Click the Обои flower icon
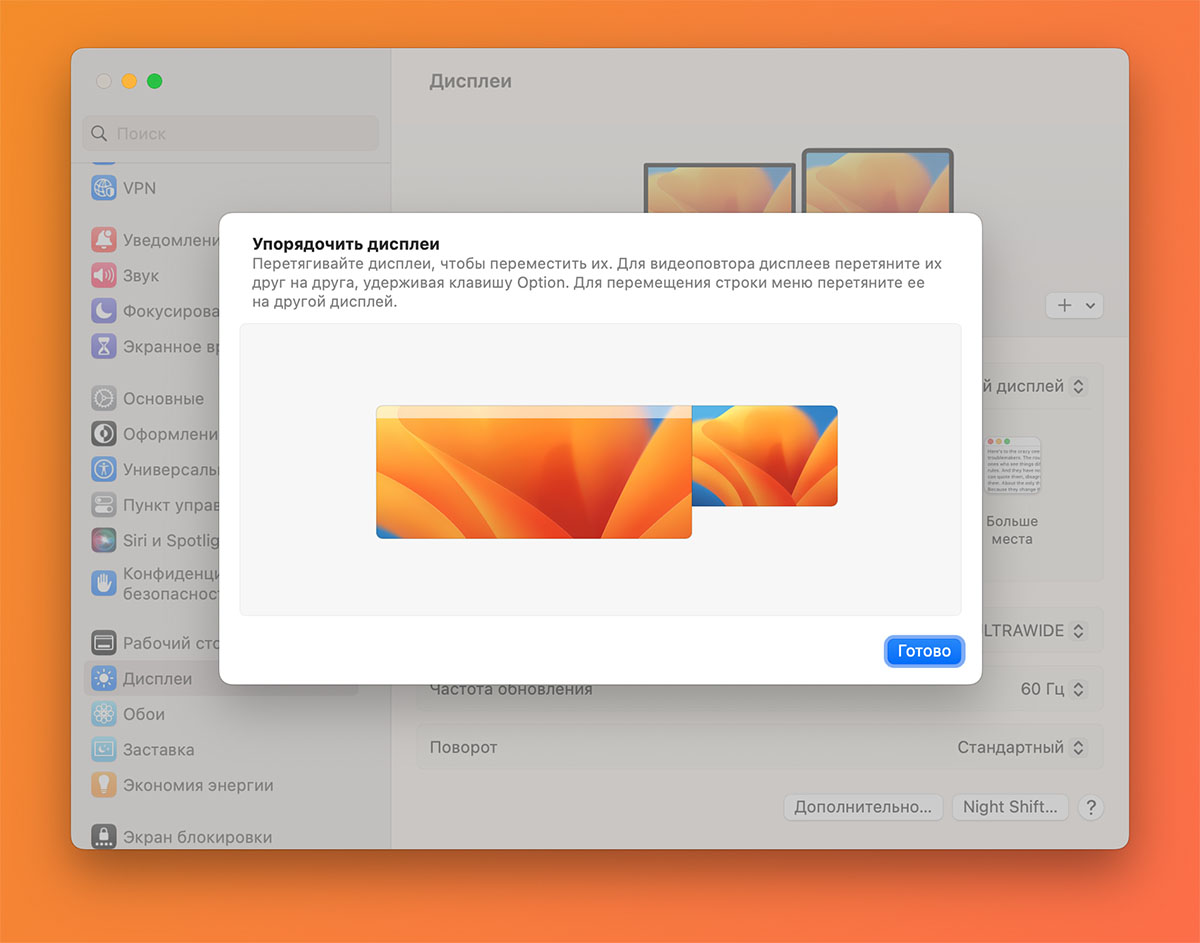 [104, 714]
